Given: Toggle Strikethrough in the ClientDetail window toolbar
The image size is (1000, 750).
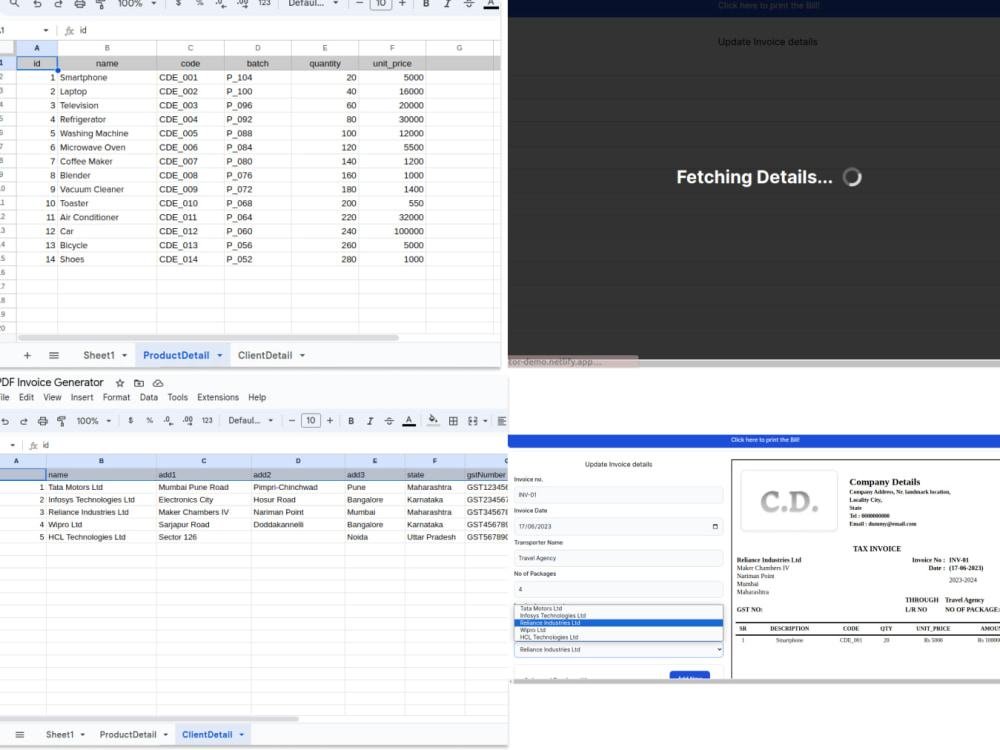Looking at the screenshot, I should 389,421.
